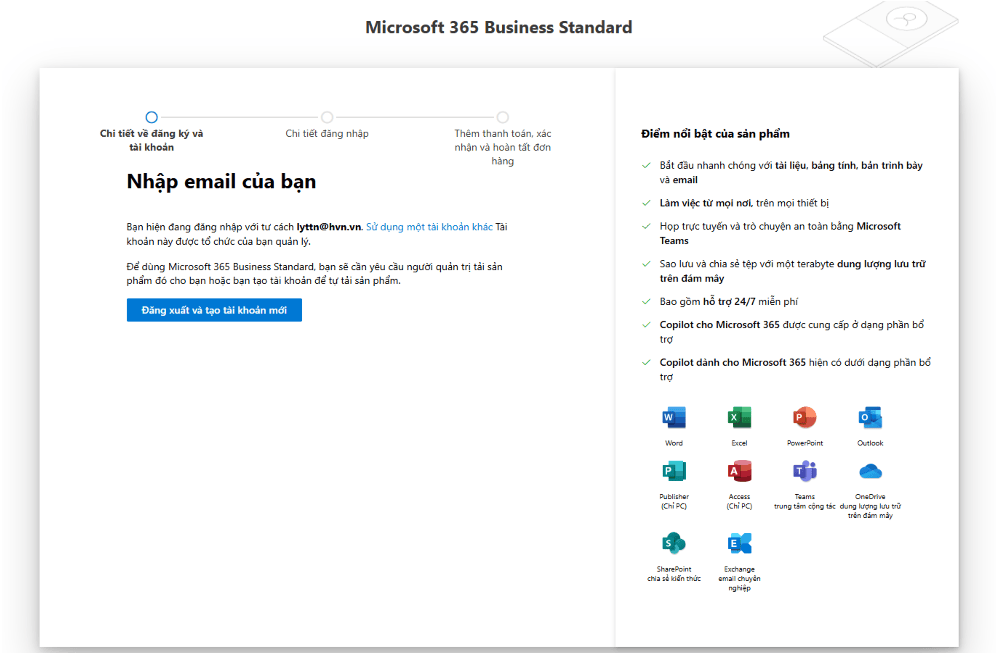
Task: Click the 'Outlook' label under its icon
Action: (870, 443)
